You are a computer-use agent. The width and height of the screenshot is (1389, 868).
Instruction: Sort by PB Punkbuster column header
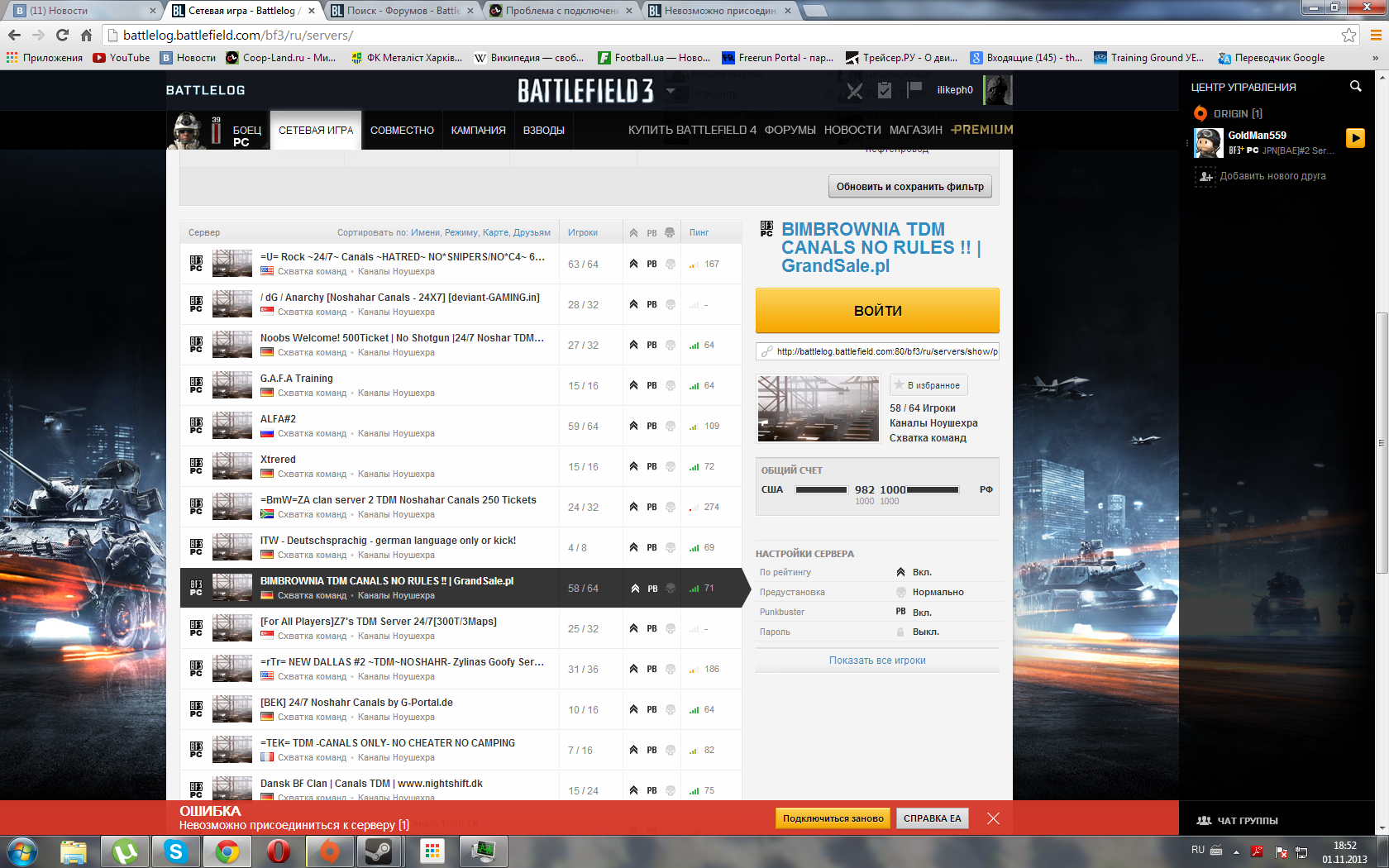(652, 233)
